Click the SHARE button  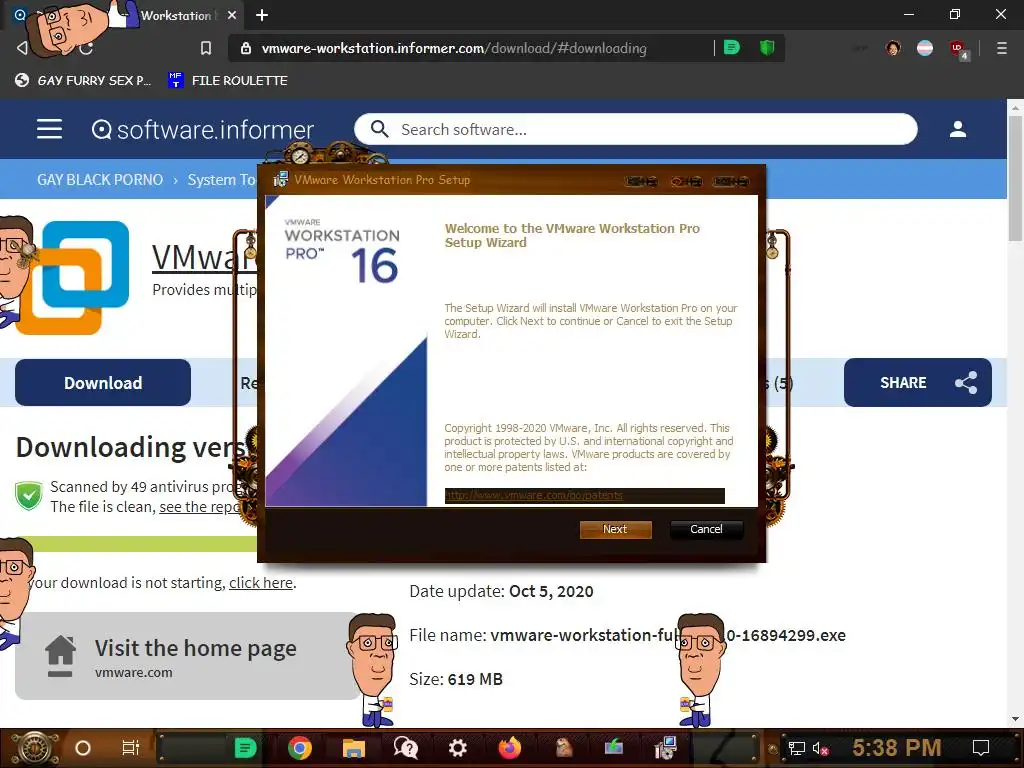point(918,383)
